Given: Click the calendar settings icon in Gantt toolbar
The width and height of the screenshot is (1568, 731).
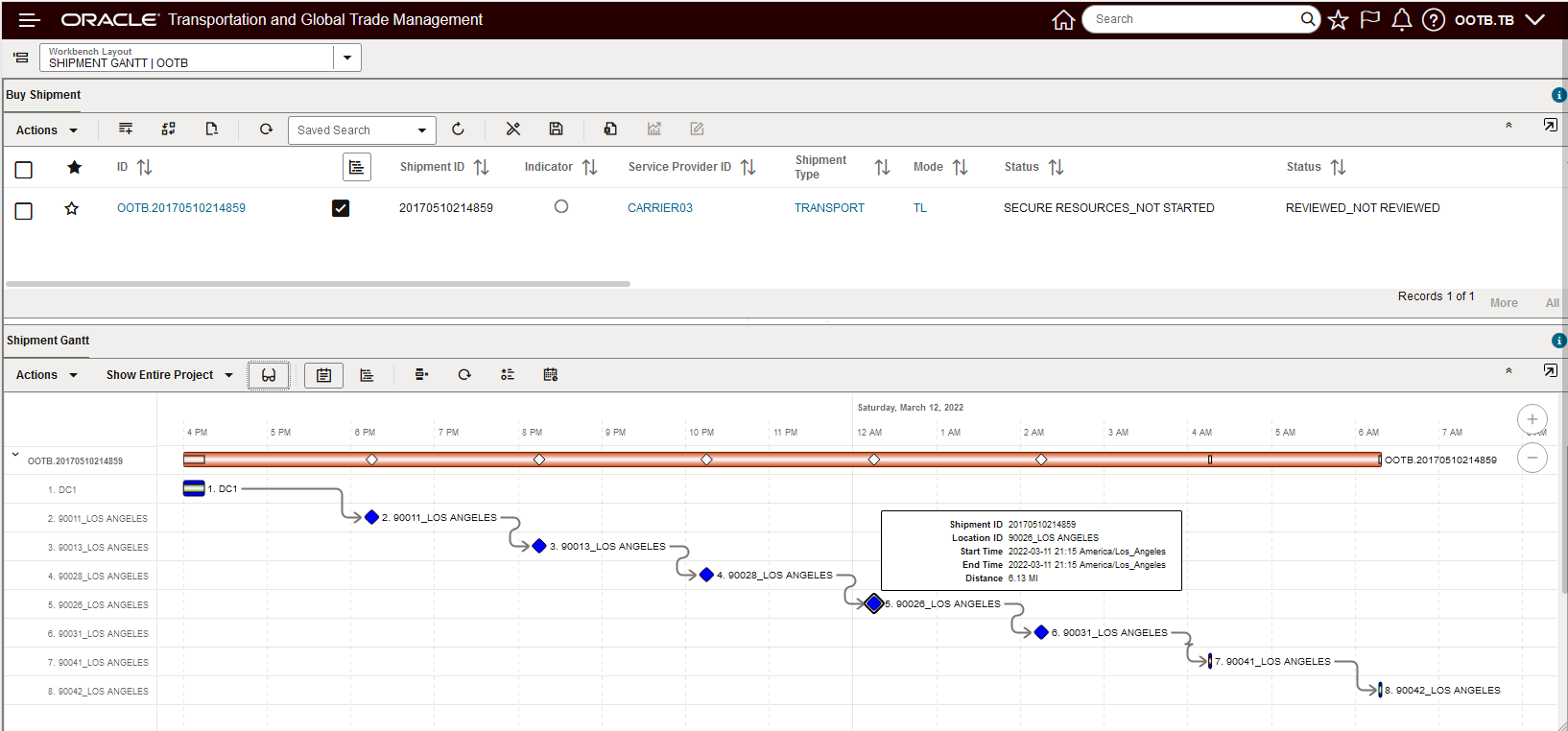Looking at the screenshot, I should pyautogui.click(x=551, y=375).
